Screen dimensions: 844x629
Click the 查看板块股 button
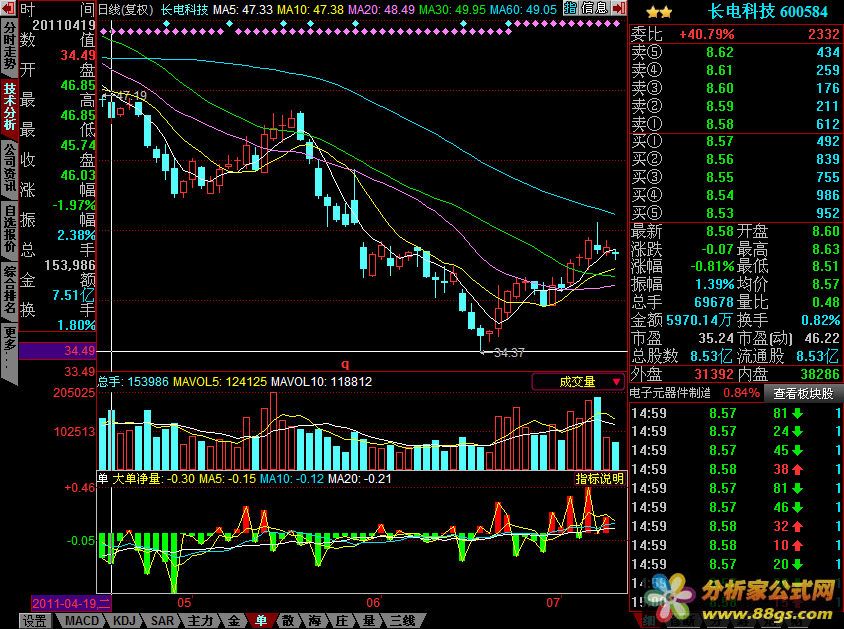pyautogui.click(x=803, y=394)
